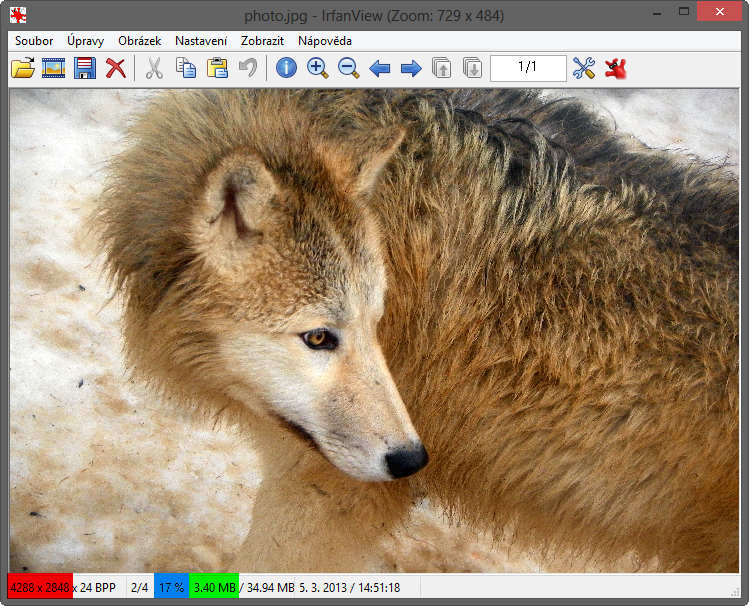Zoom in with the magnifier plus icon

(x=318, y=68)
